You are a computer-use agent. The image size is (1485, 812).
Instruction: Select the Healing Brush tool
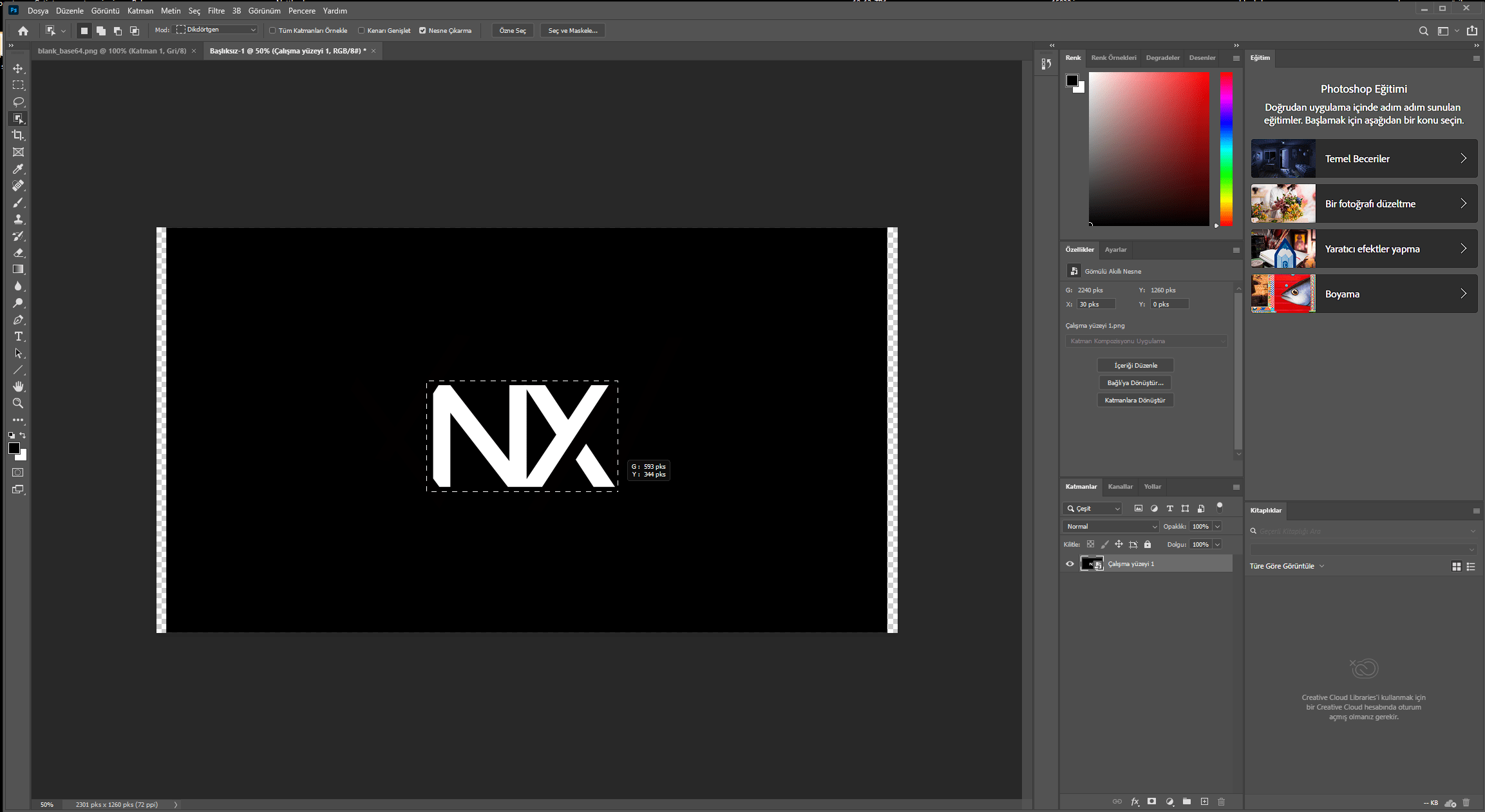[x=18, y=185]
